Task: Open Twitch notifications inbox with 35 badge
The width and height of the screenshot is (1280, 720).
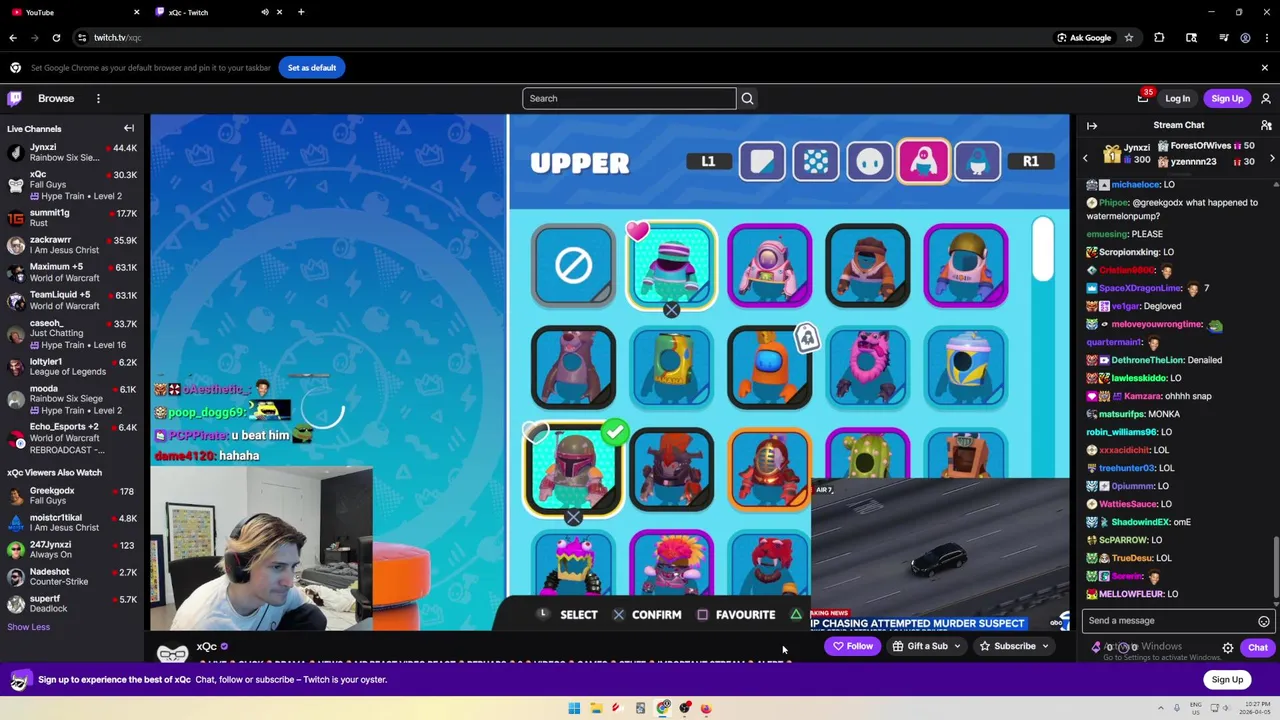Action: pos(1143,98)
